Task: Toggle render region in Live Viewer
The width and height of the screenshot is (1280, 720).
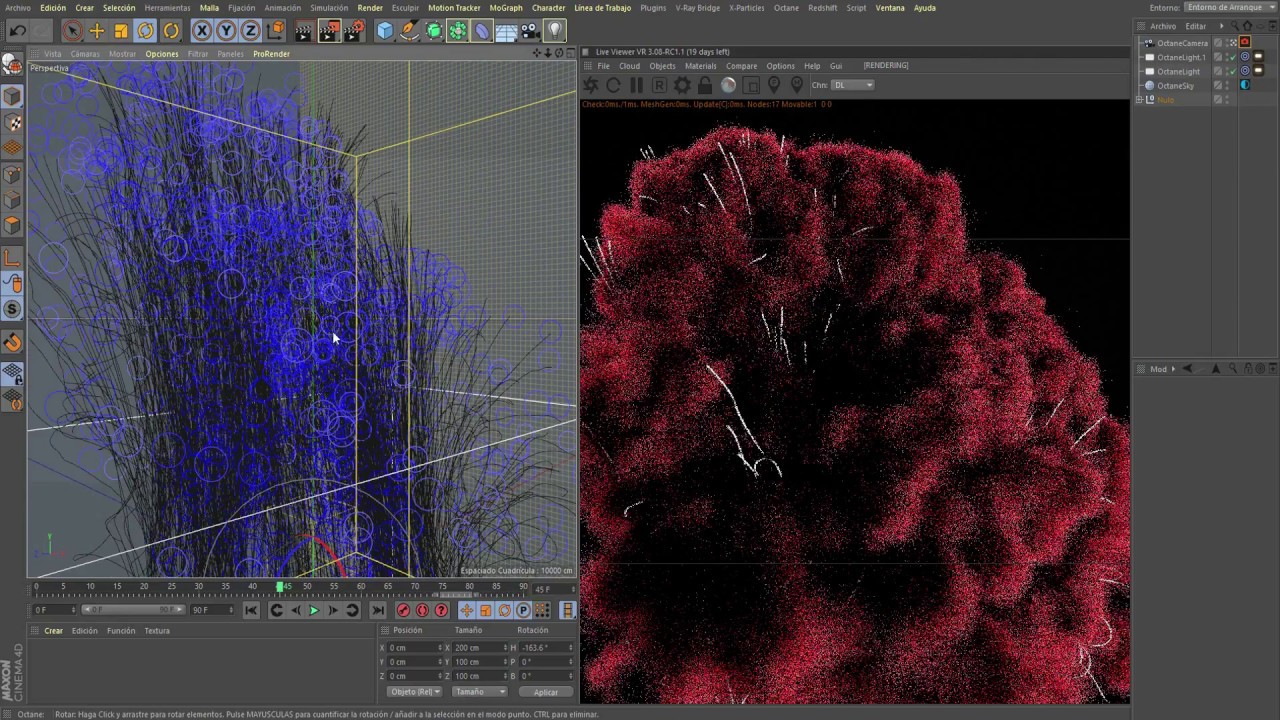Action: [751, 85]
